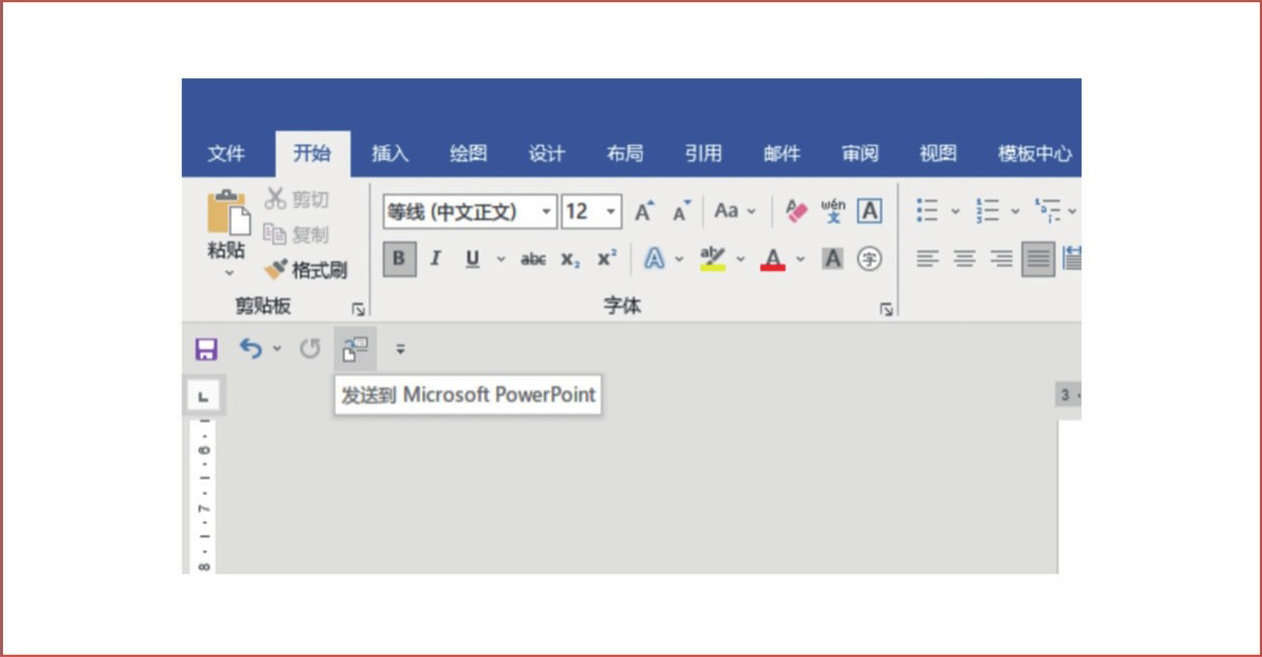Screen dimensions: 1262x657
Task: Switch to the 开始 ribbon tab
Action: (x=312, y=153)
